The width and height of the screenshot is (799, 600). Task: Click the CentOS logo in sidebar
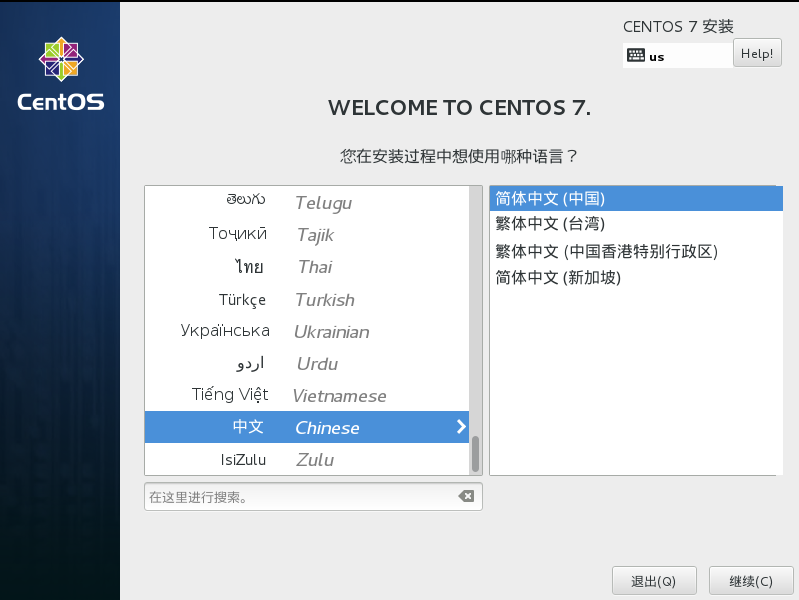pos(61,74)
